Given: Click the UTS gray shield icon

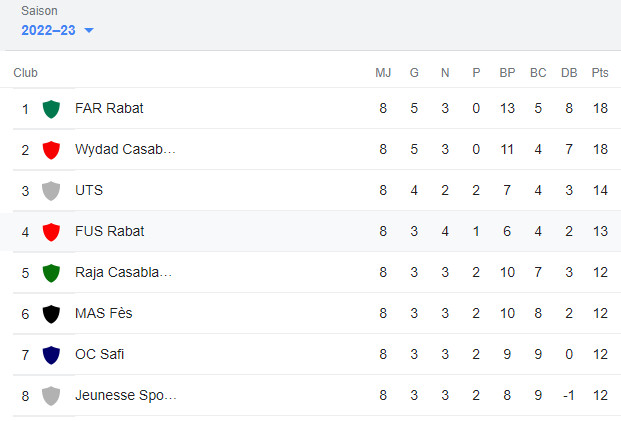Looking at the screenshot, I should pos(51,191).
